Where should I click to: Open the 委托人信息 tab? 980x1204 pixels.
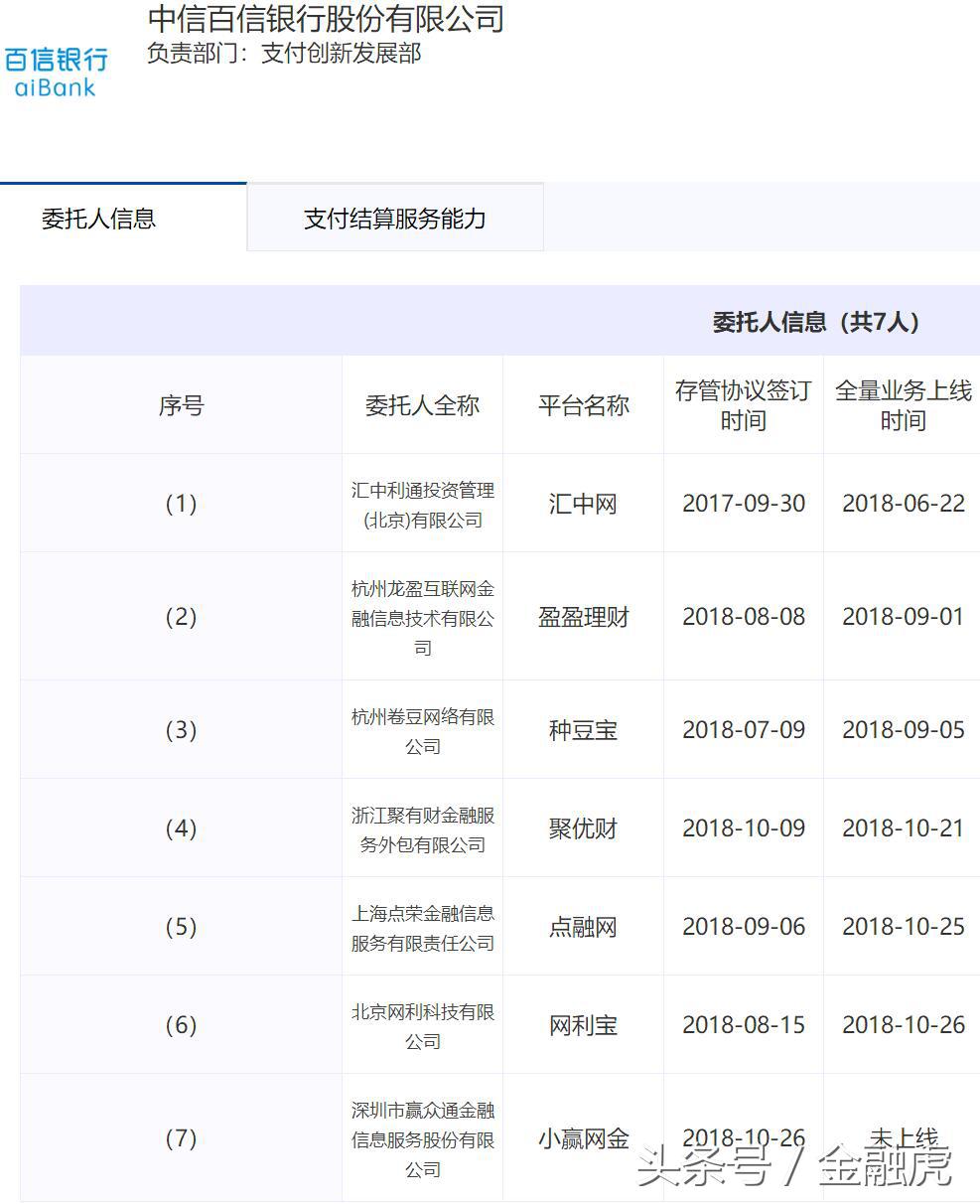(x=98, y=219)
